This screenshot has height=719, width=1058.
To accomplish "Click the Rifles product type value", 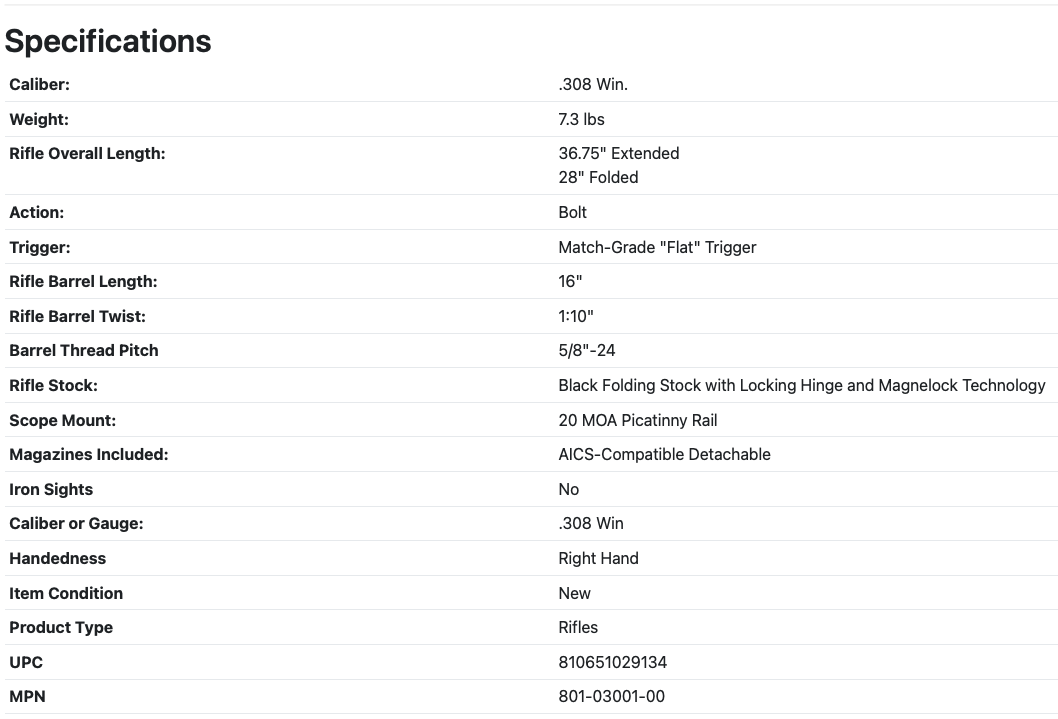I will tap(578, 627).
